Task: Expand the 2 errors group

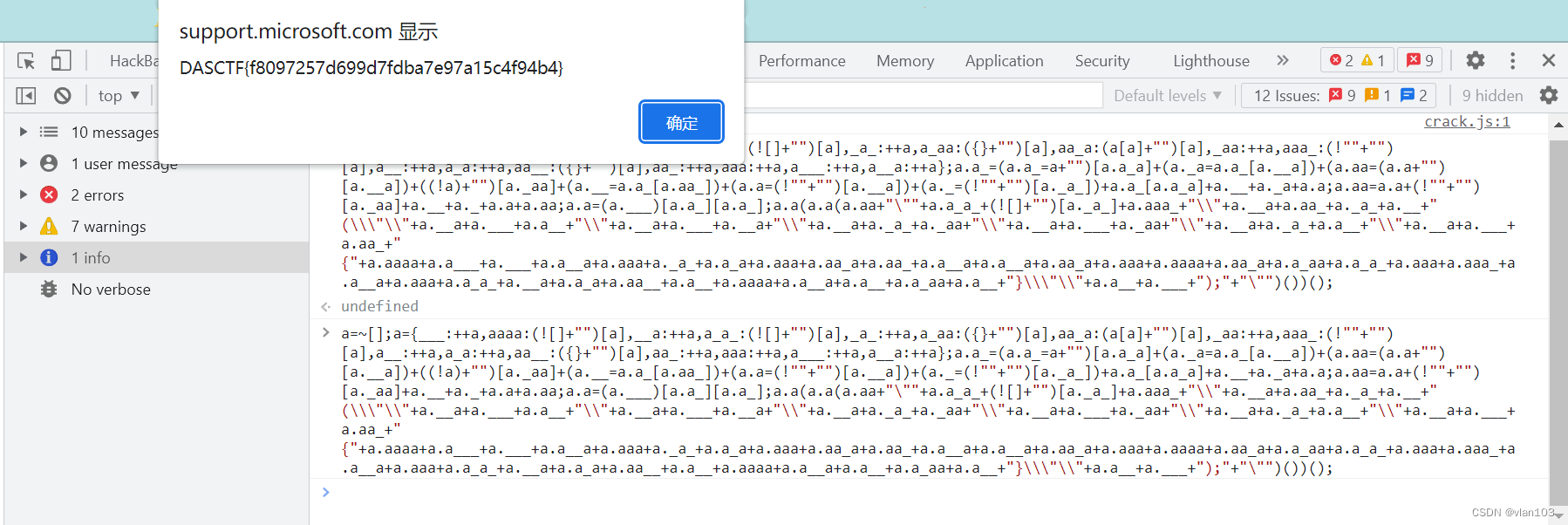Action: tap(24, 195)
